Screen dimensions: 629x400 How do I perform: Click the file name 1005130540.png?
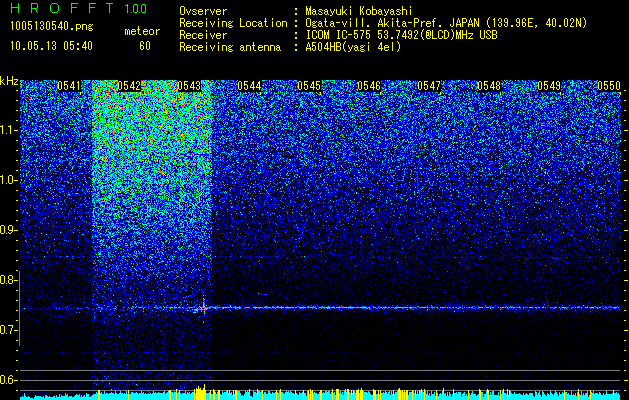[52, 27]
